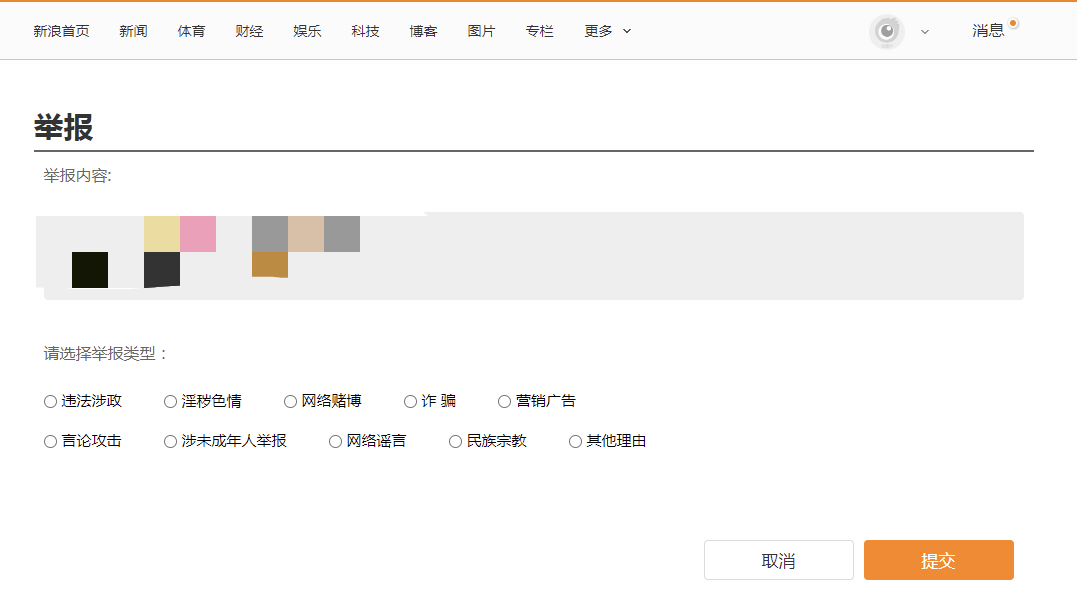1077x604 pixels.
Task: Open the 科技 section
Action: tap(365, 31)
